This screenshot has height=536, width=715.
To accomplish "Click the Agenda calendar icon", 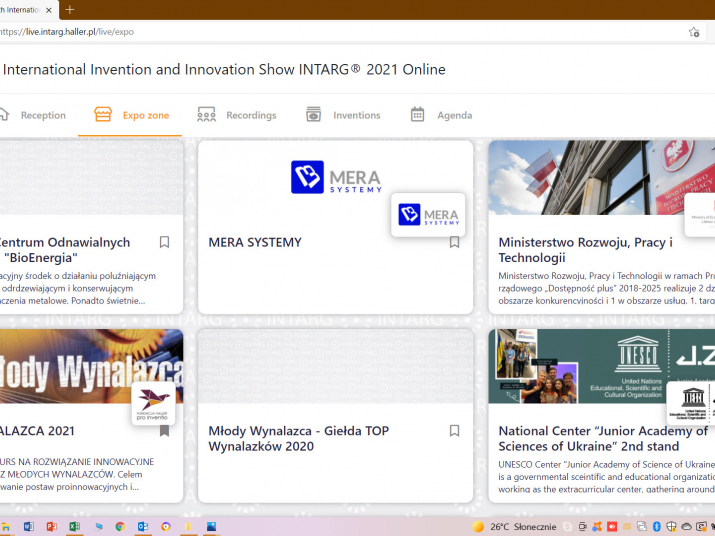I will [x=418, y=115].
